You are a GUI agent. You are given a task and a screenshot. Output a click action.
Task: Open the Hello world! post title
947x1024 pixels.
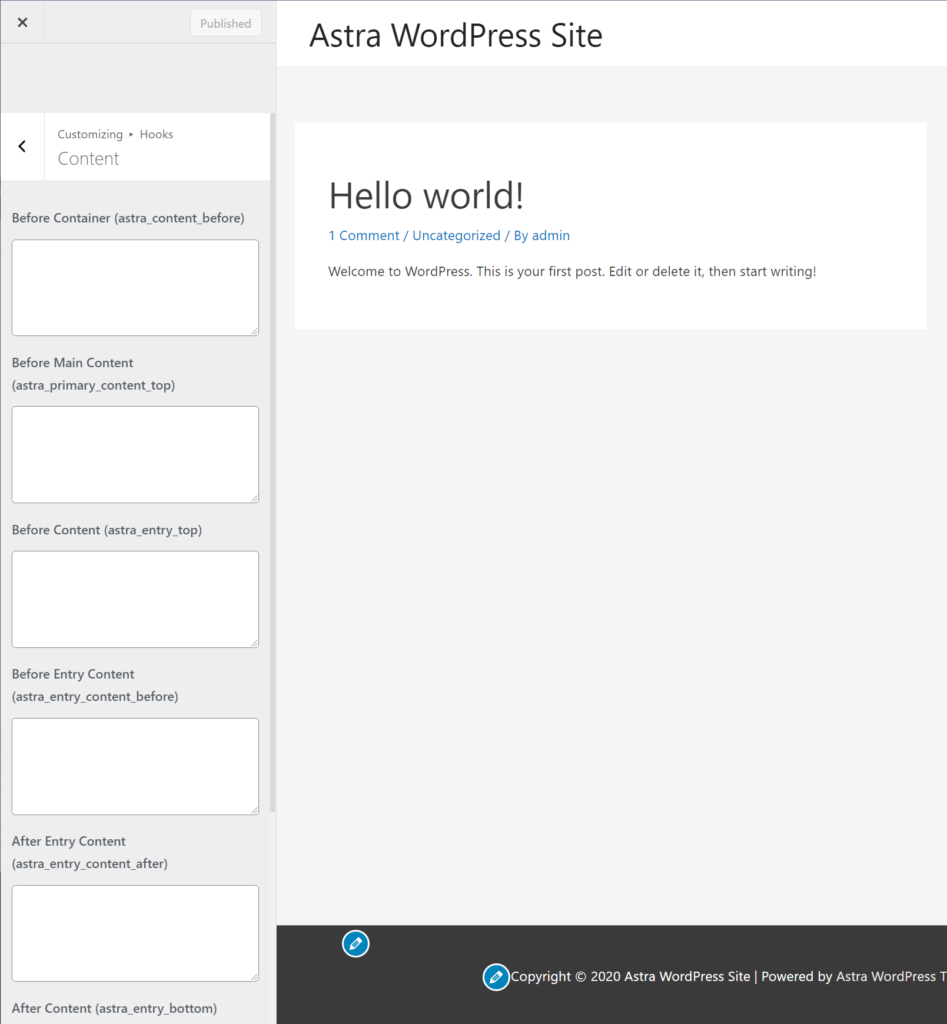[x=426, y=196]
